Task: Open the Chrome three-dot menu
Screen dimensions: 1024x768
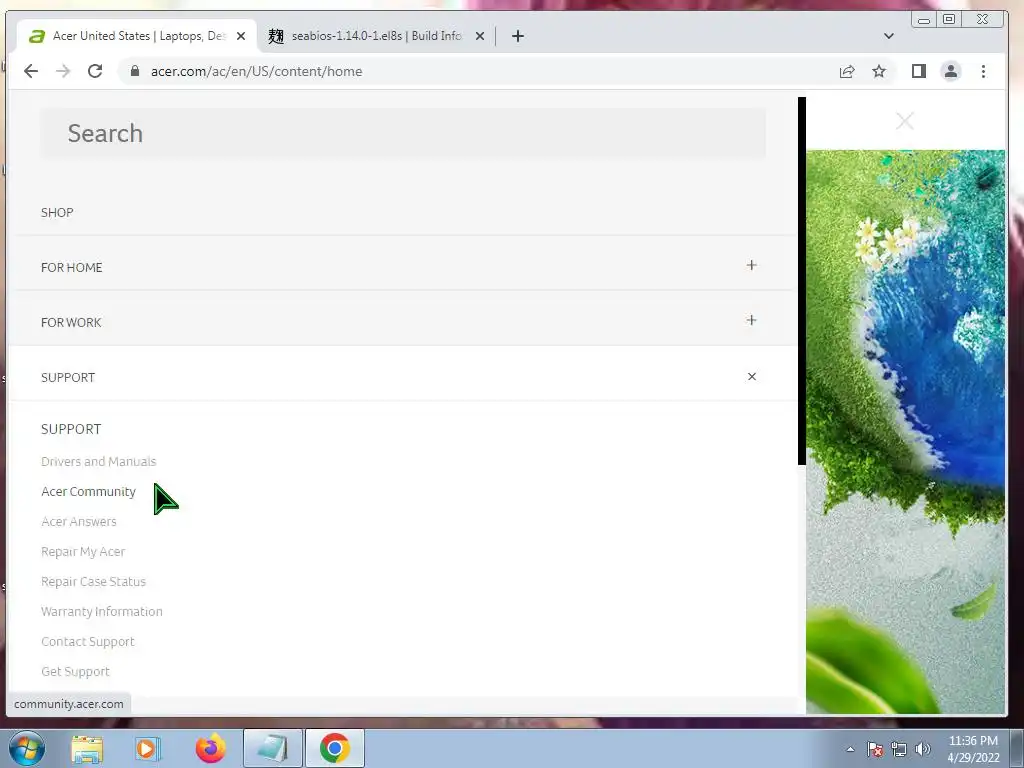Action: pyautogui.click(x=984, y=71)
